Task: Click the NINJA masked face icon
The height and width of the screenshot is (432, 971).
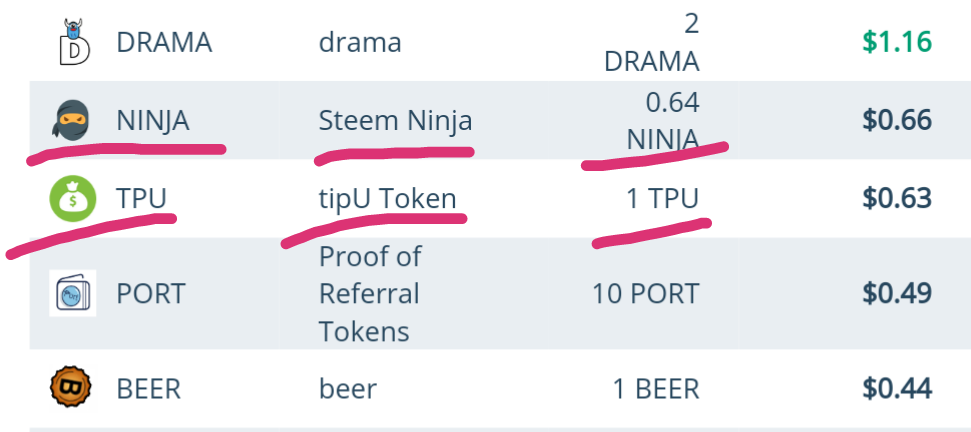Action: (72, 121)
